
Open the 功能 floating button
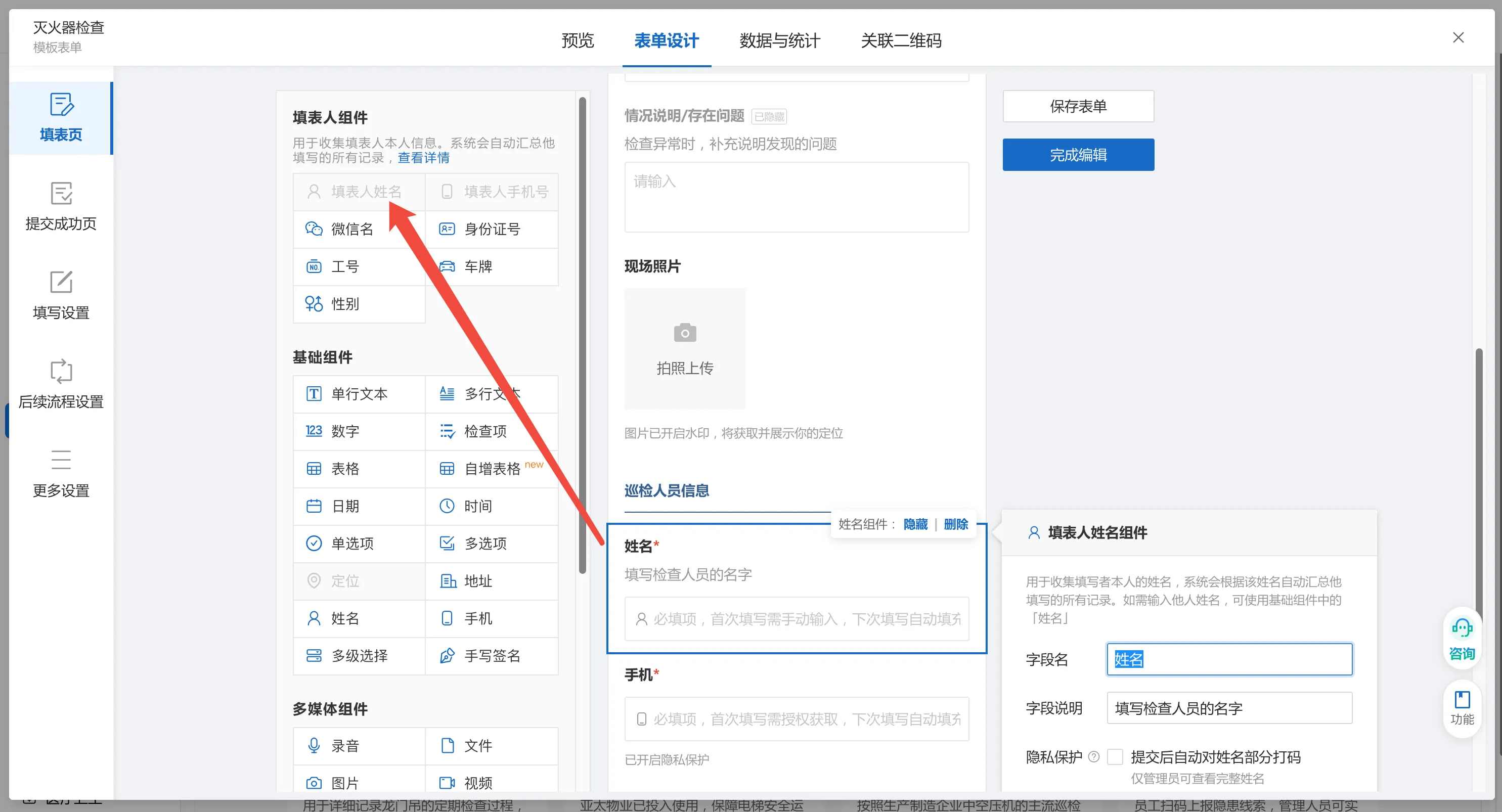pos(1462,708)
